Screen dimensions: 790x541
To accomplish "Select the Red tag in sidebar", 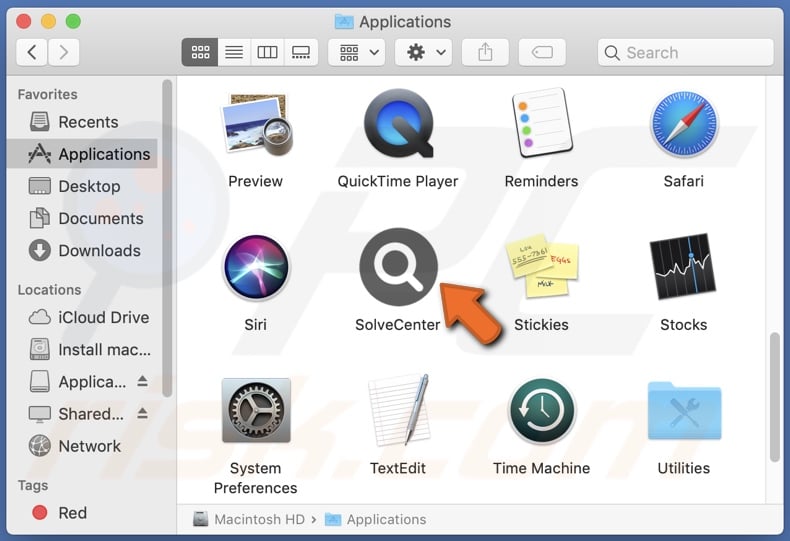I will 83,513.
